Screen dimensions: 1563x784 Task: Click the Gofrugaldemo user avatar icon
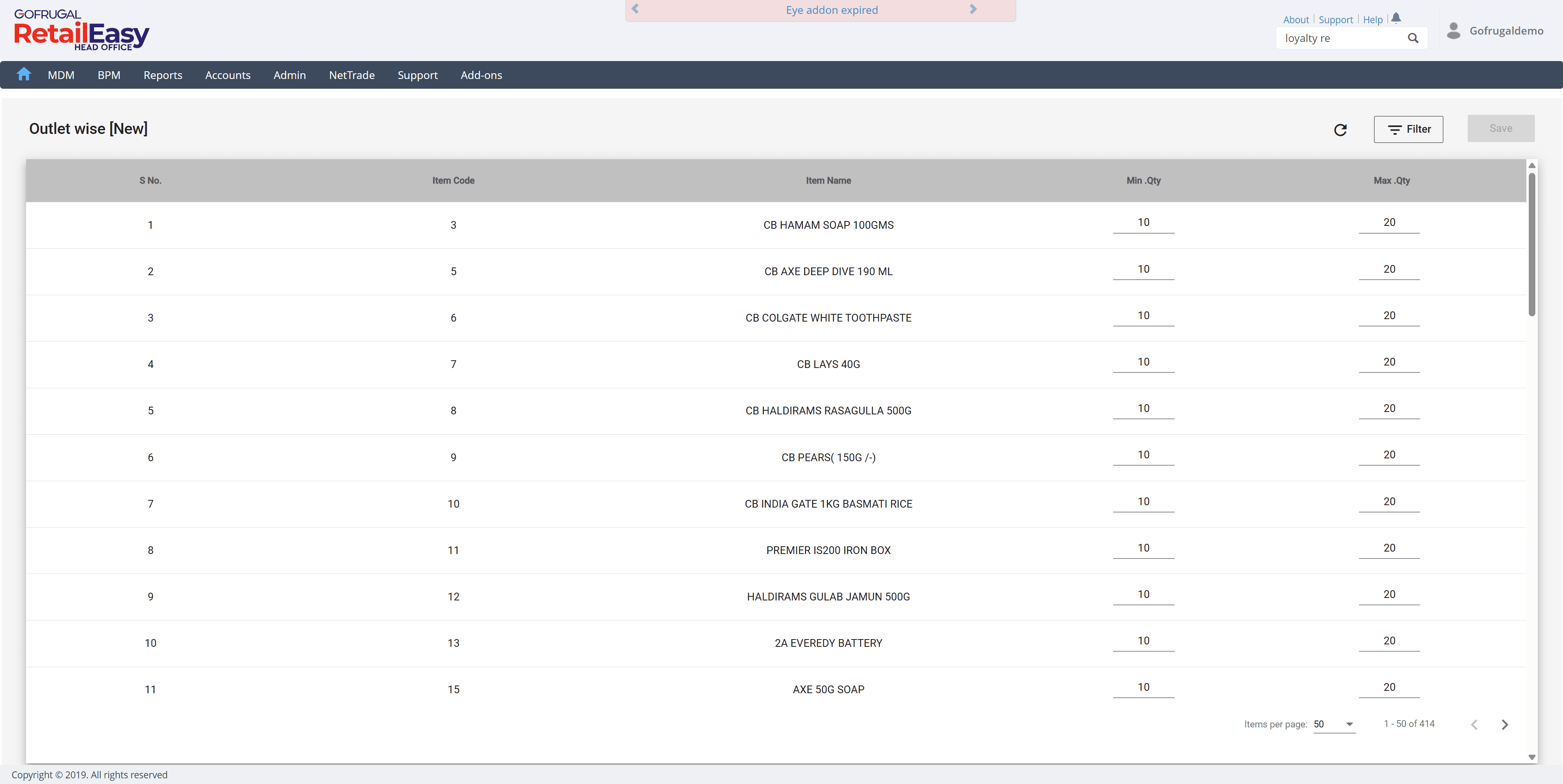(1453, 31)
